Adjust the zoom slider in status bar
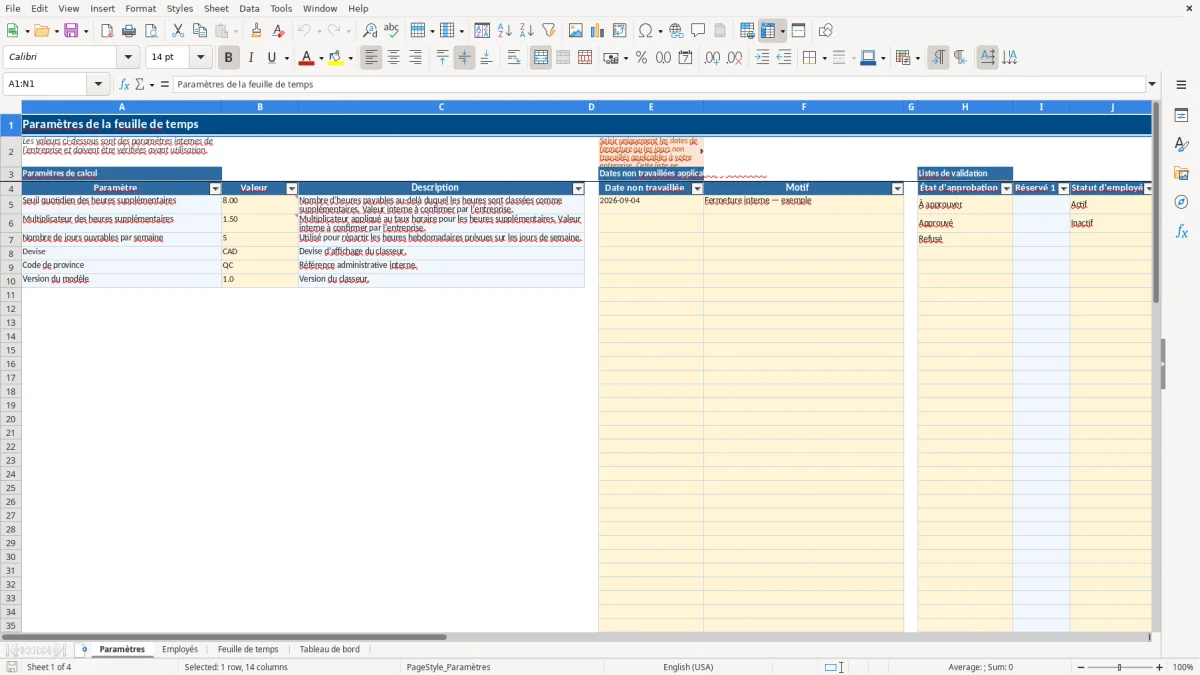The height and width of the screenshot is (675, 1200). tap(1119, 667)
